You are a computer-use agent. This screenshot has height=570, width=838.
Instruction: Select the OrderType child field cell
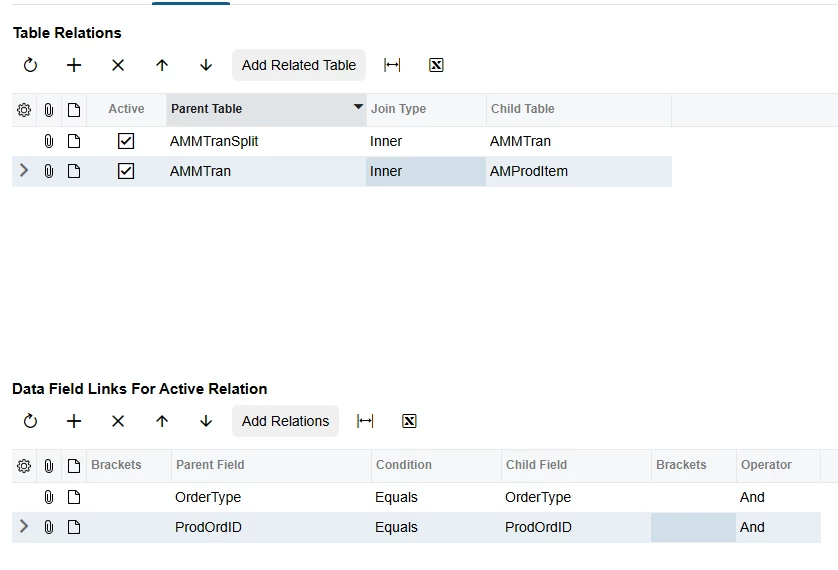576,497
